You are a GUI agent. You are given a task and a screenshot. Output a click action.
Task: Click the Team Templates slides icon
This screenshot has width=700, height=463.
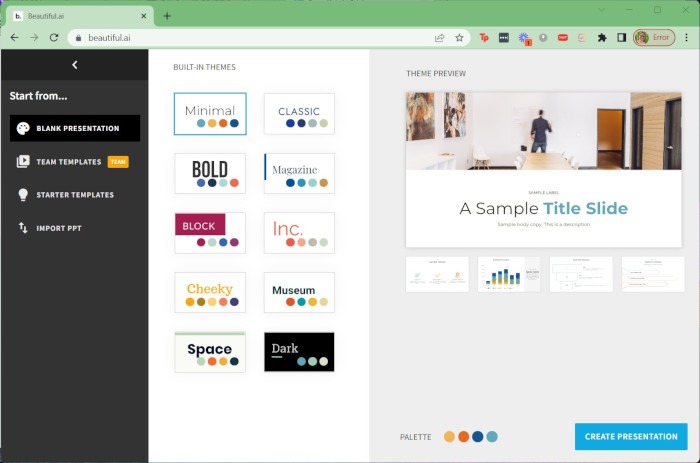[x=23, y=161]
